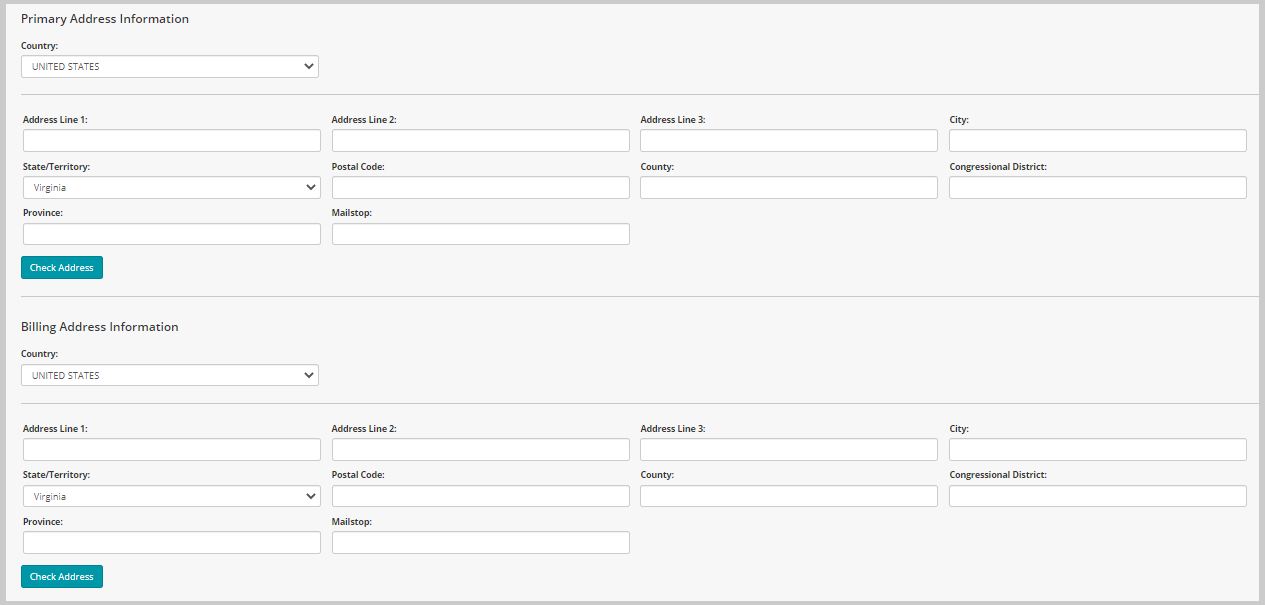Screen dimensions: 1265x605
Task: Click Billing Address Postal Code field
Action: pos(481,496)
